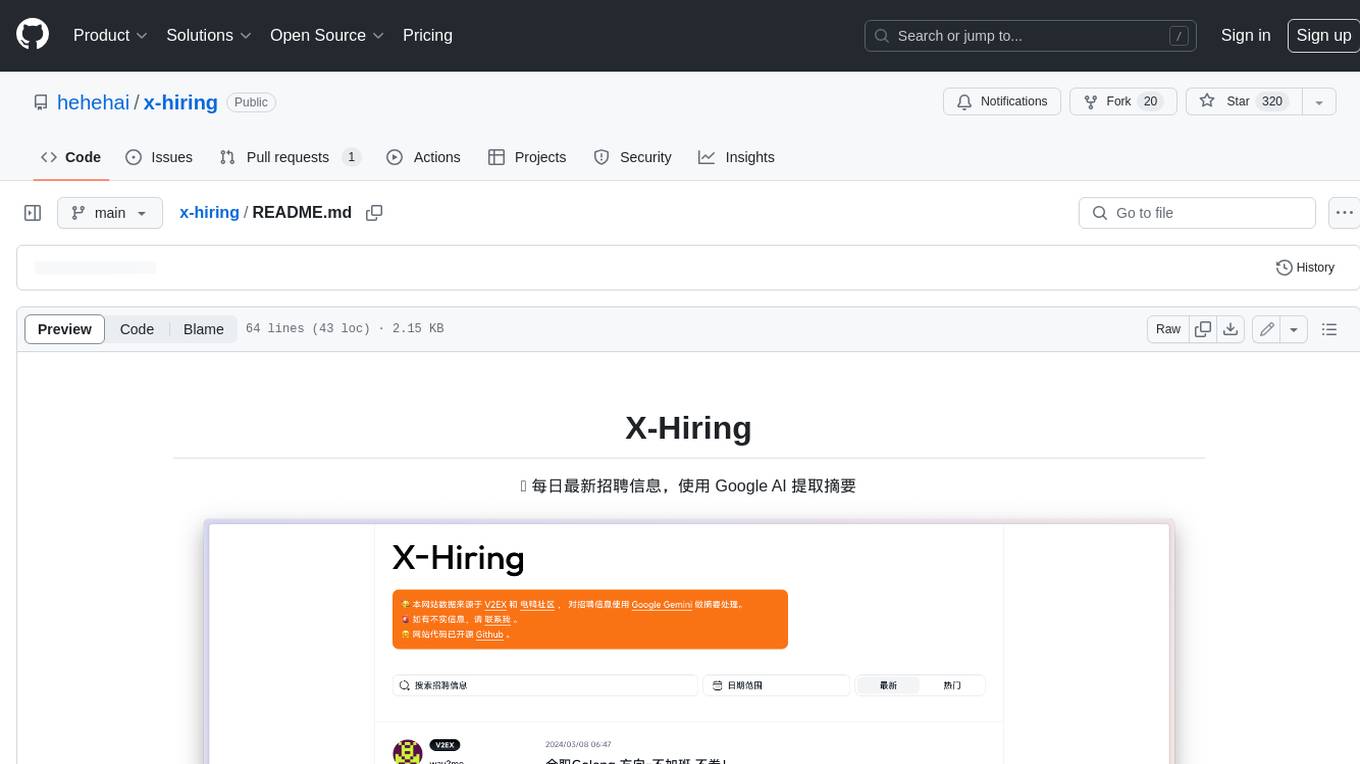The height and width of the screenshot is (764, 1360).
Task: Switch to the Code tab
Action: 71,157
